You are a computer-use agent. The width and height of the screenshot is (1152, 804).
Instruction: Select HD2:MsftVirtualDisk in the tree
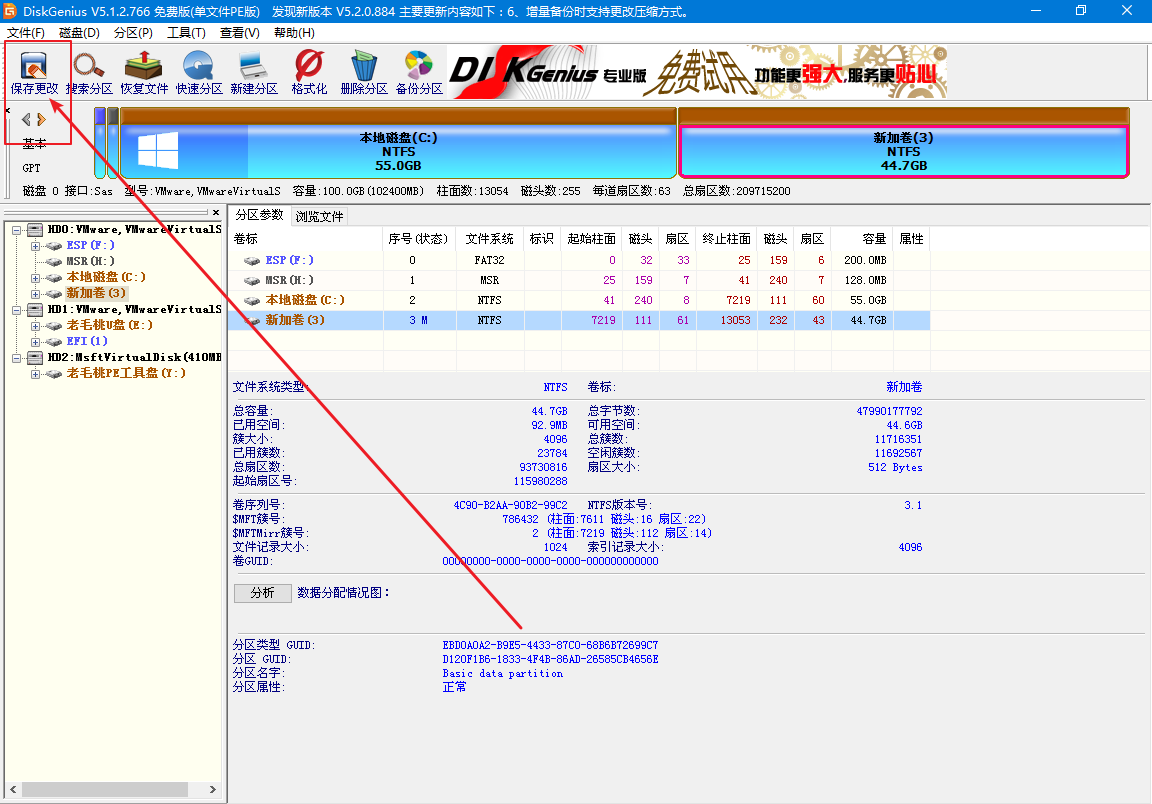[134, 357]
